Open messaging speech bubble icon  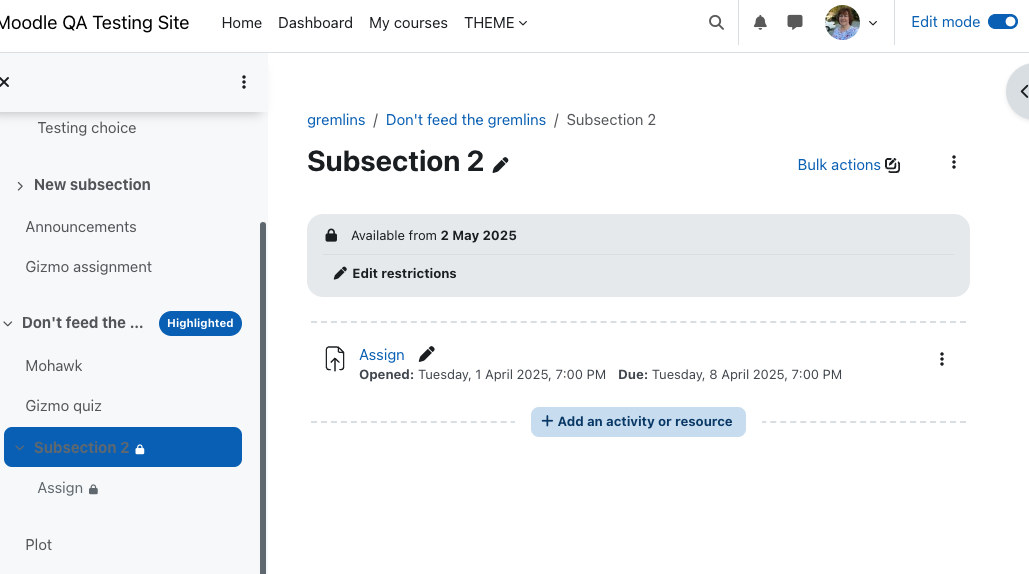point(795,23)
